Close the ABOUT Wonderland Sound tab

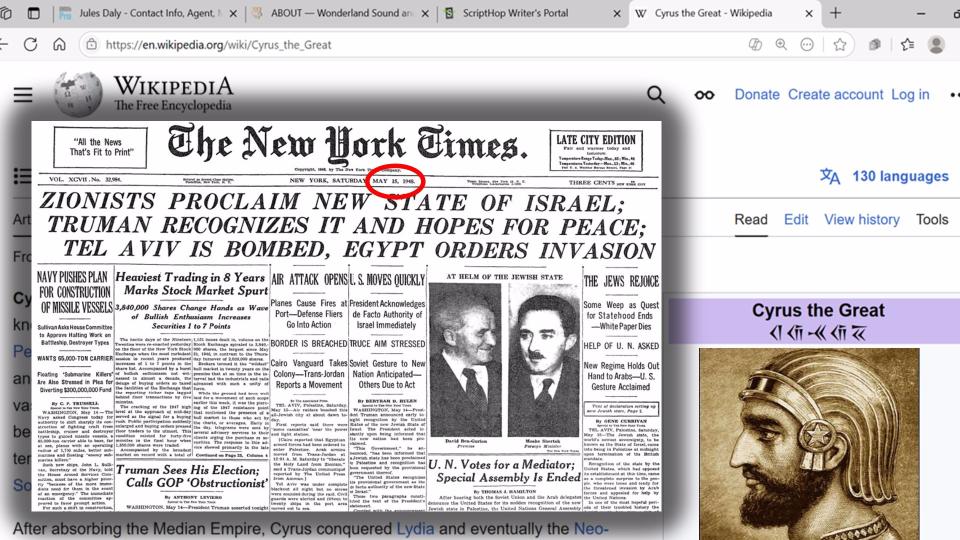pos(425,13)
